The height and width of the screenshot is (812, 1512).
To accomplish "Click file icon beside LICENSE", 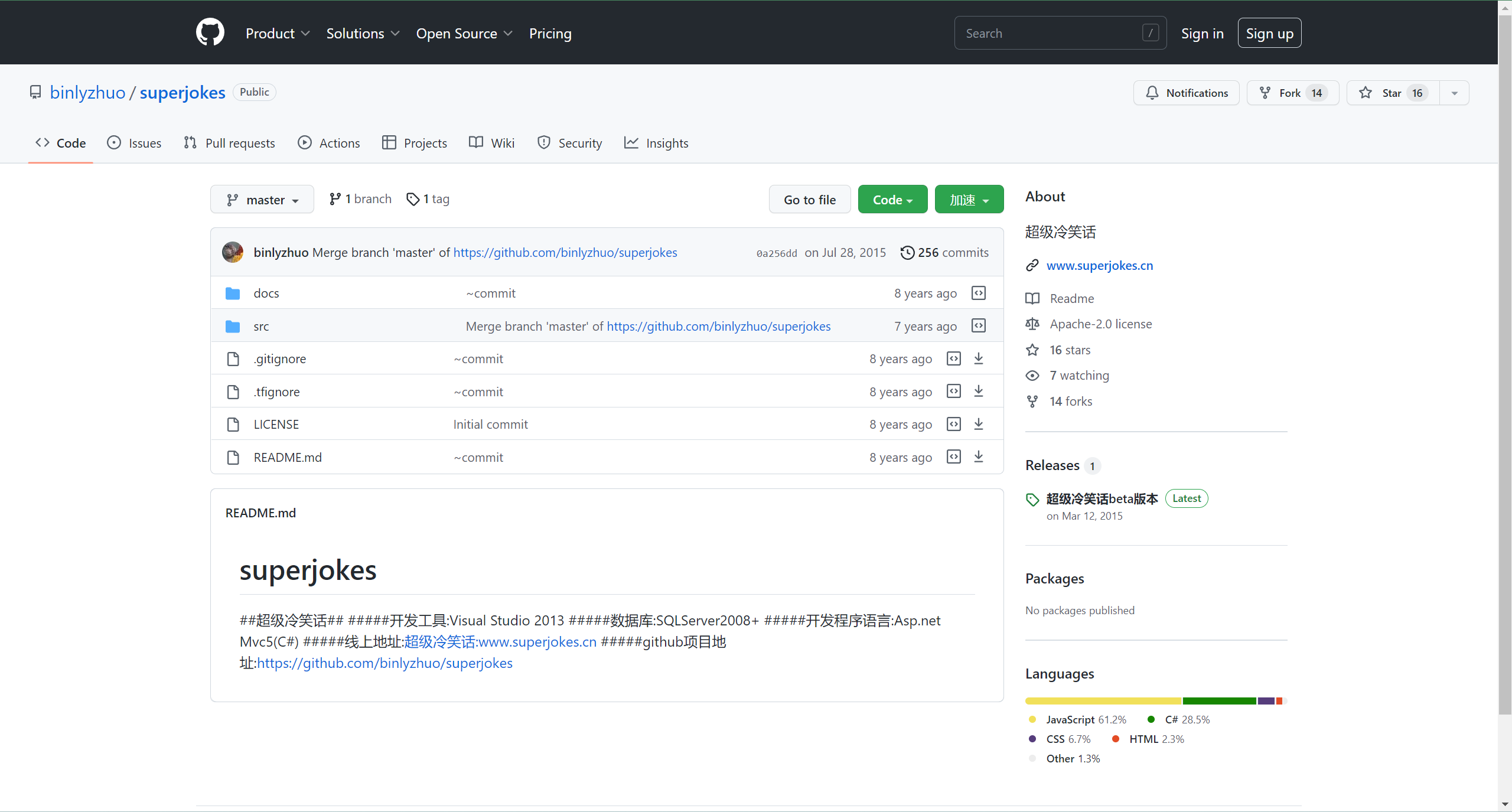I will pos(233,425).
